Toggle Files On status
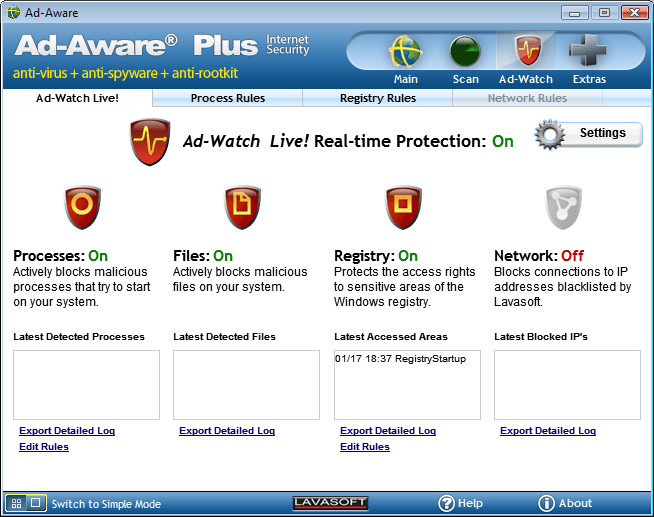Viewport: 654px width, 517px height. click(223, 256)
